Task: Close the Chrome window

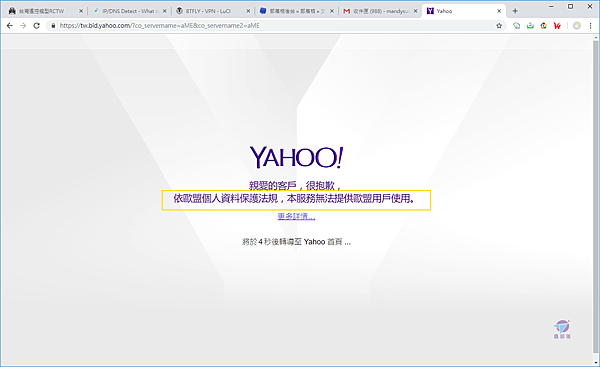Action: (590, 7)
